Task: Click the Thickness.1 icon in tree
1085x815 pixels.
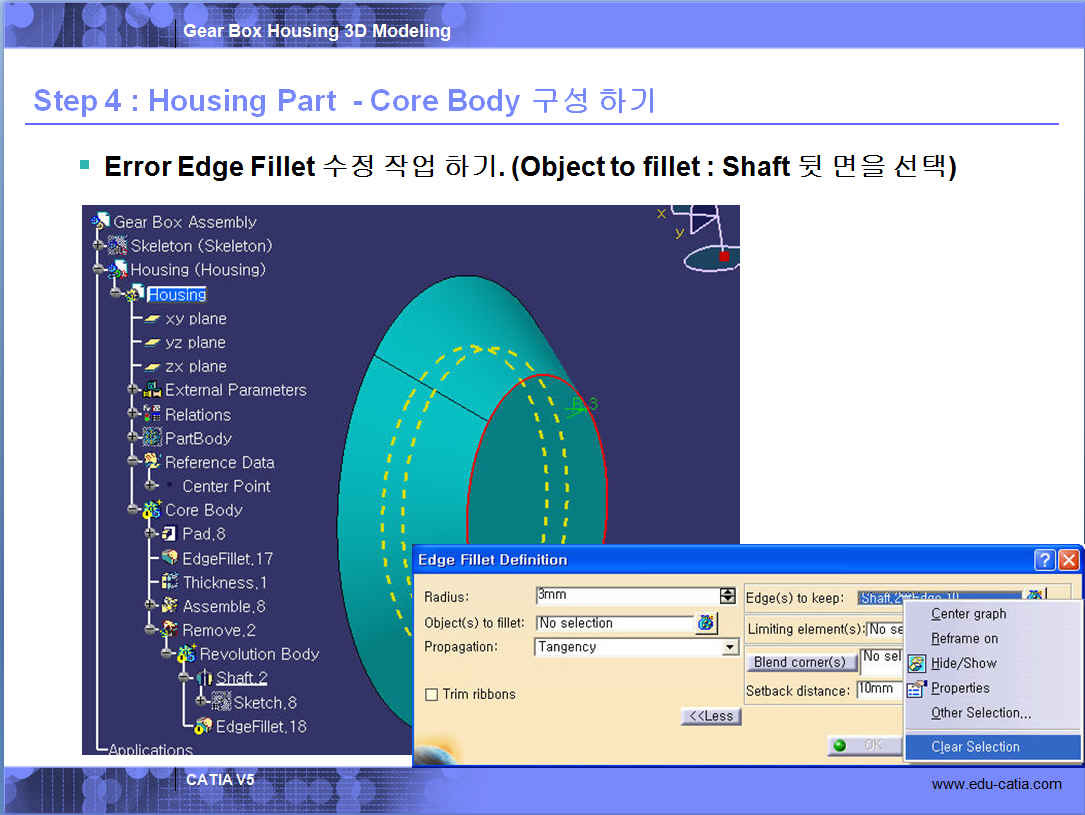Action: 170,582
